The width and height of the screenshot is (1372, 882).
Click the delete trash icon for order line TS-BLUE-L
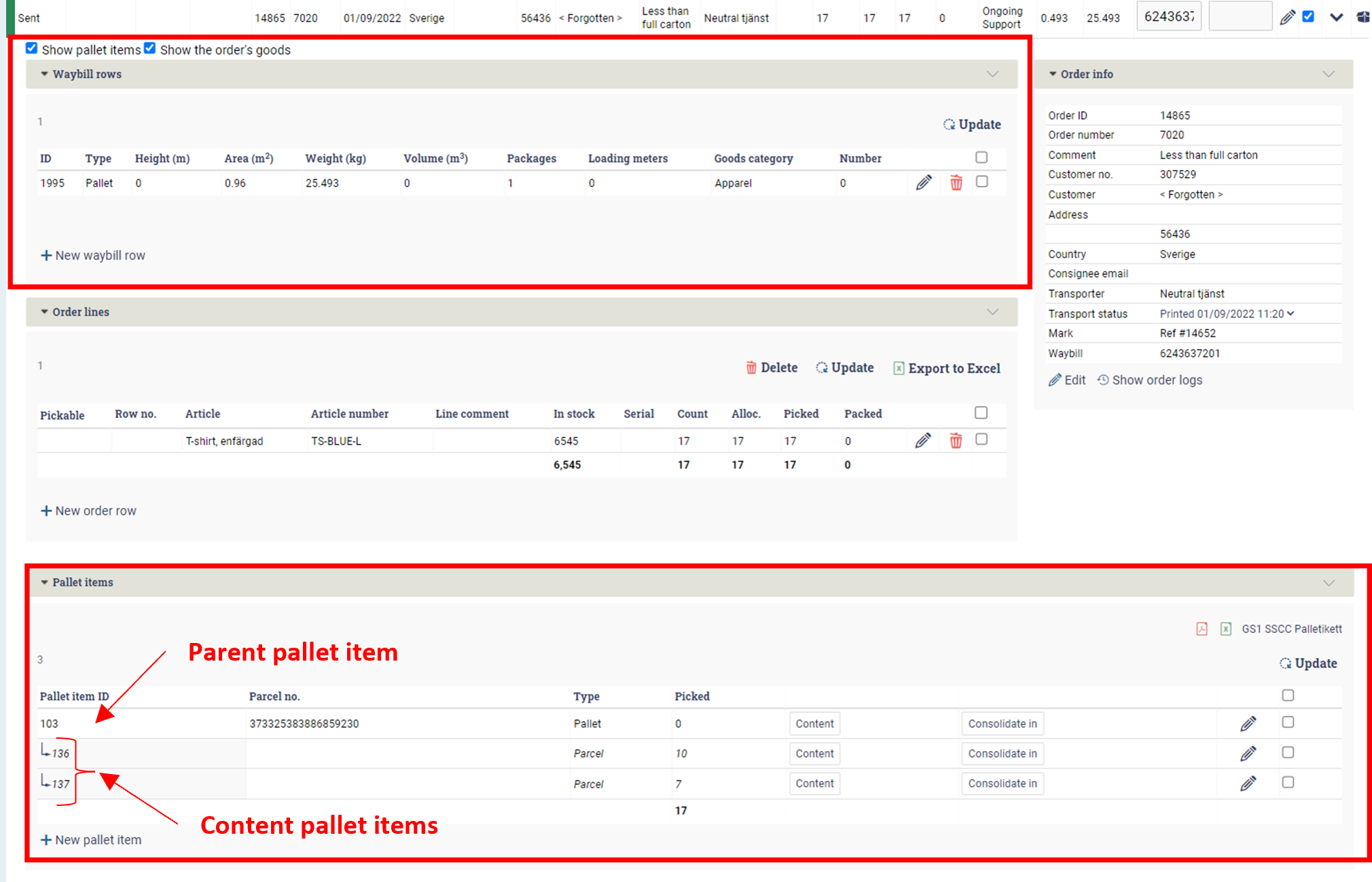coord(955,440)
